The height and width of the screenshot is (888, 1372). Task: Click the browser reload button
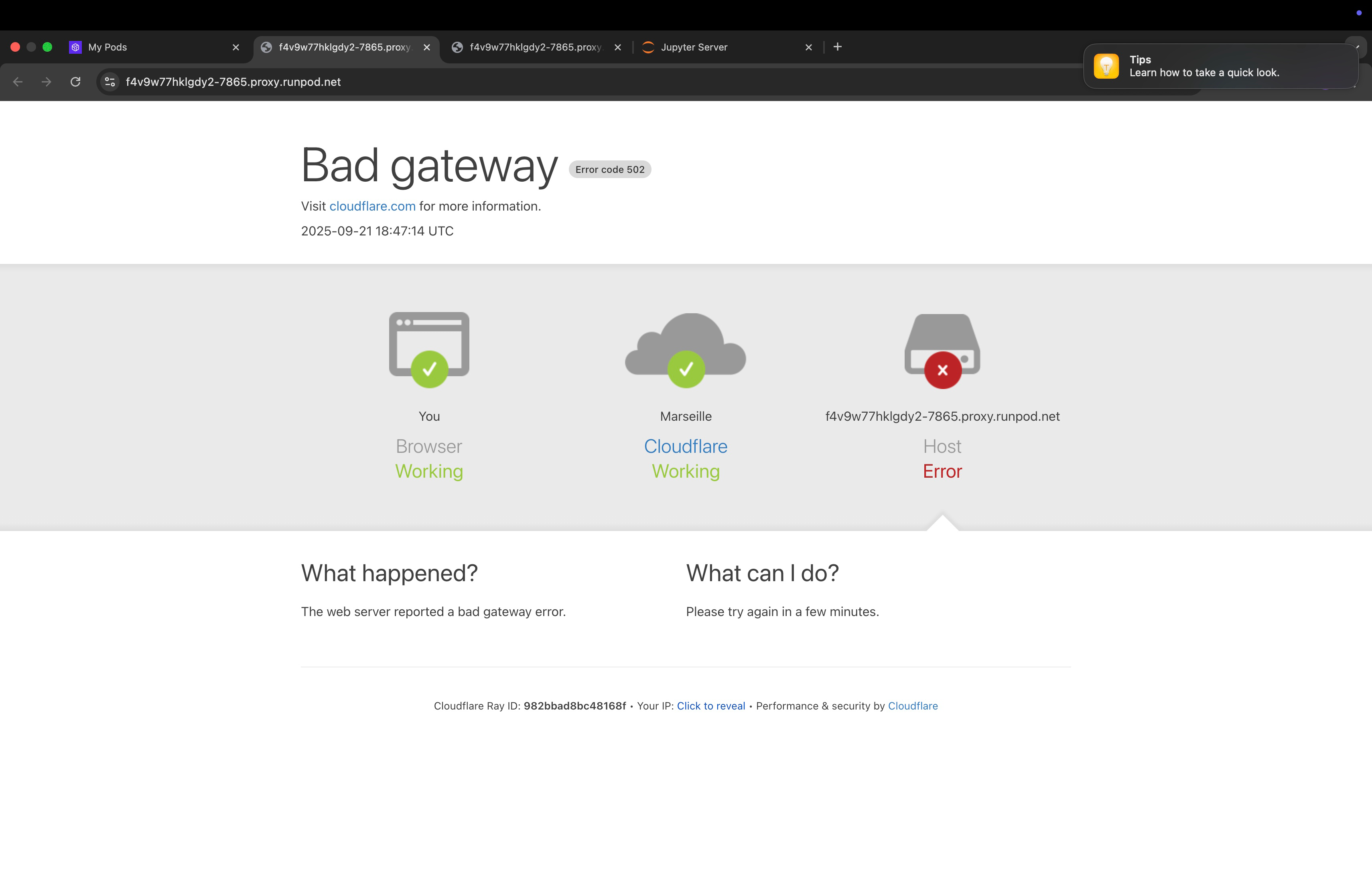[x=75, y=82]
